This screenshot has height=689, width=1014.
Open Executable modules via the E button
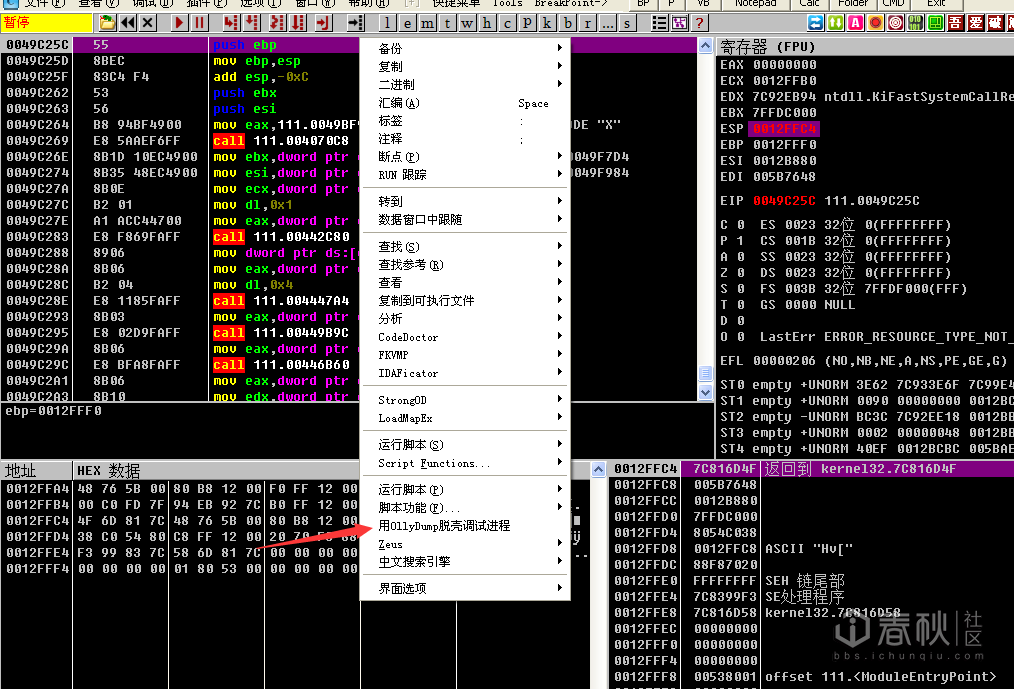(407, 23)
